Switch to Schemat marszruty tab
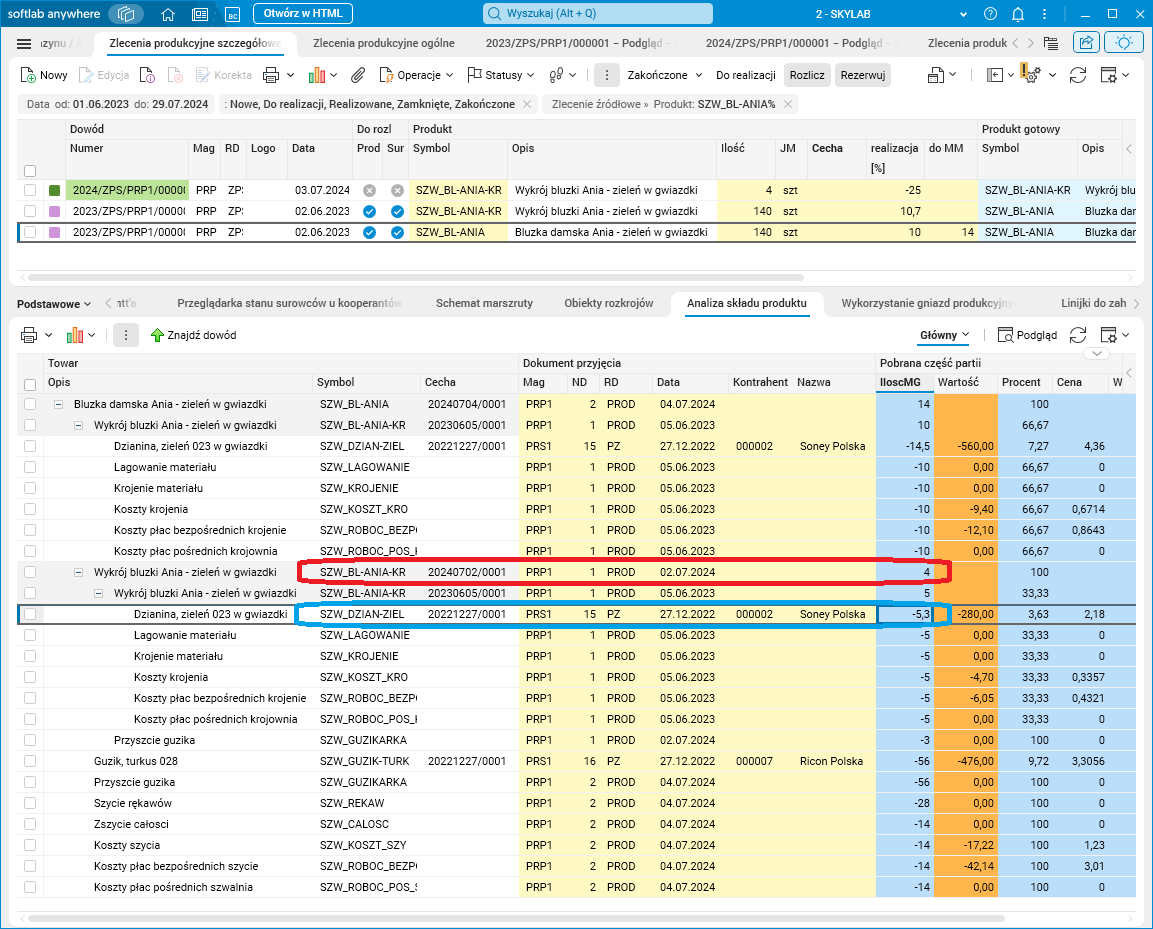 tap(484, 303)
